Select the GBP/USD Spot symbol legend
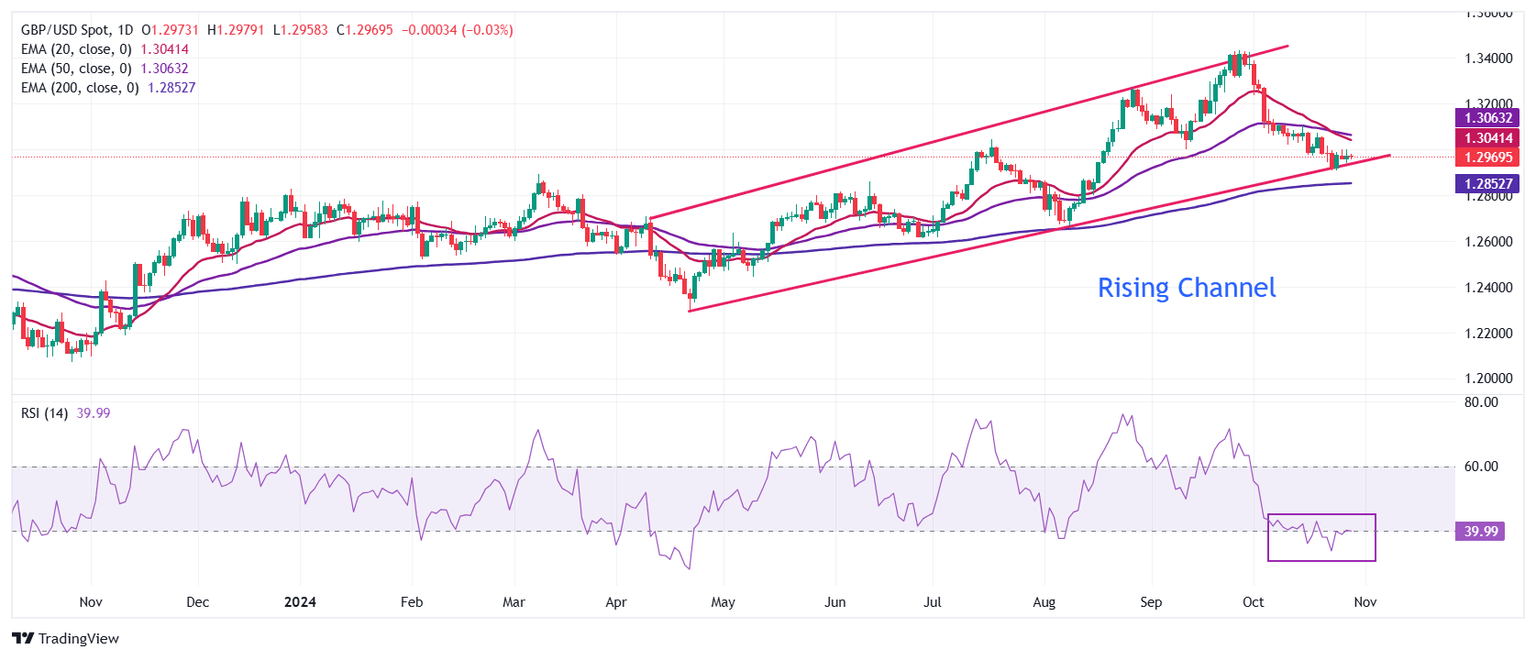Viewport: 1536px width, 658px height. [x=68, y=29]
